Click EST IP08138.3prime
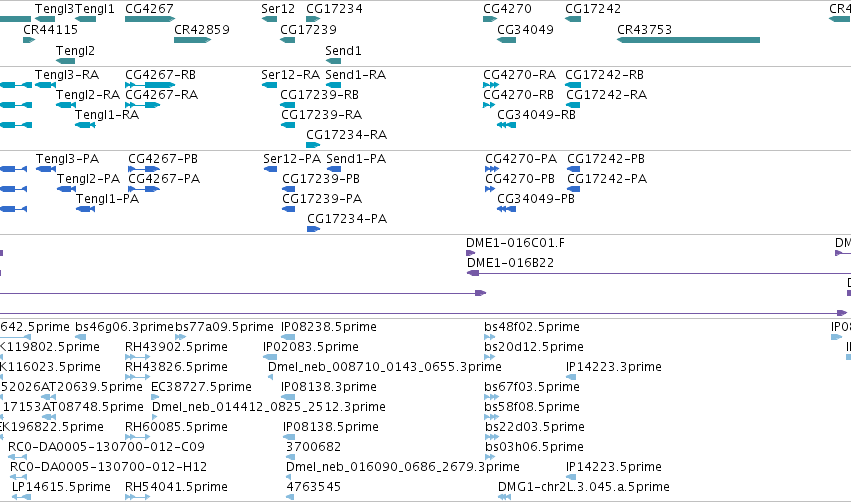Viewport: 851px width, 502px height. (328, 387)
